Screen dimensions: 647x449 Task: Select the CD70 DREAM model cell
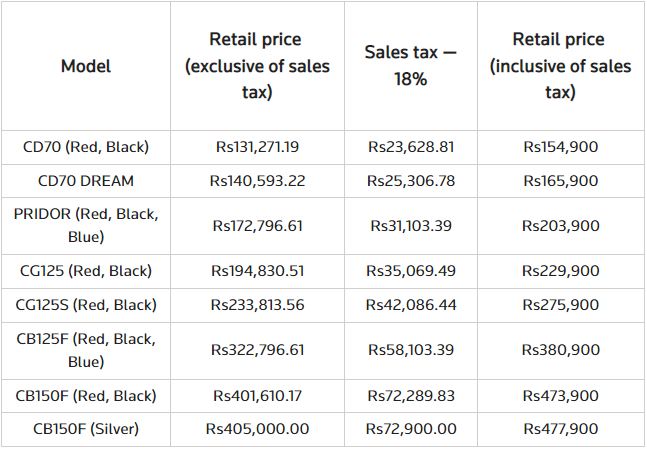(86, 181)
